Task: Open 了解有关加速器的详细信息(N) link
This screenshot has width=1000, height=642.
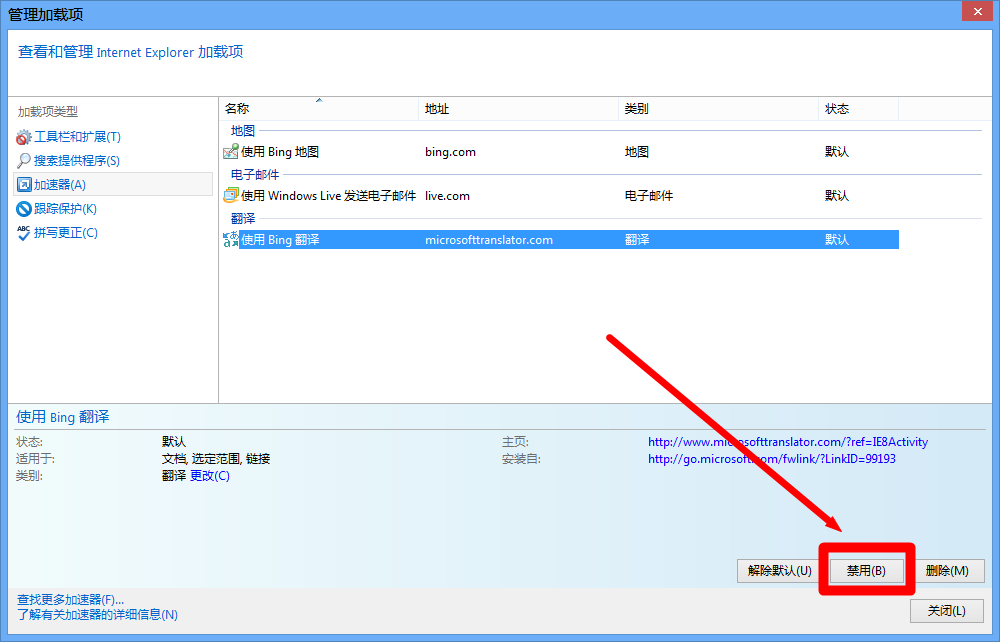Action: [97, 615]
